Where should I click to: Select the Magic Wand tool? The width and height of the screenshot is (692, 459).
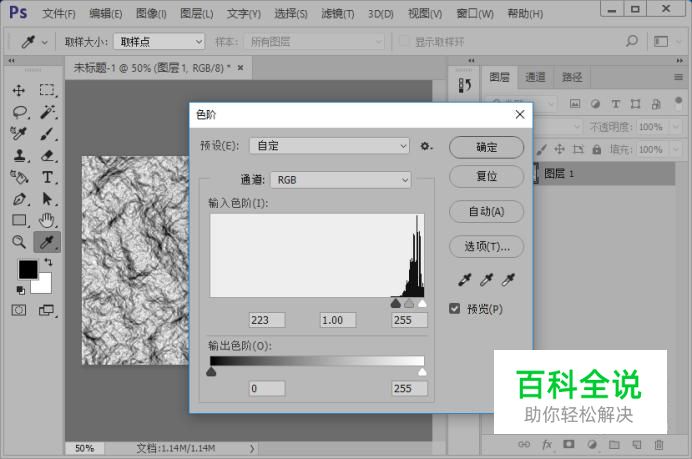click(47, 112)
